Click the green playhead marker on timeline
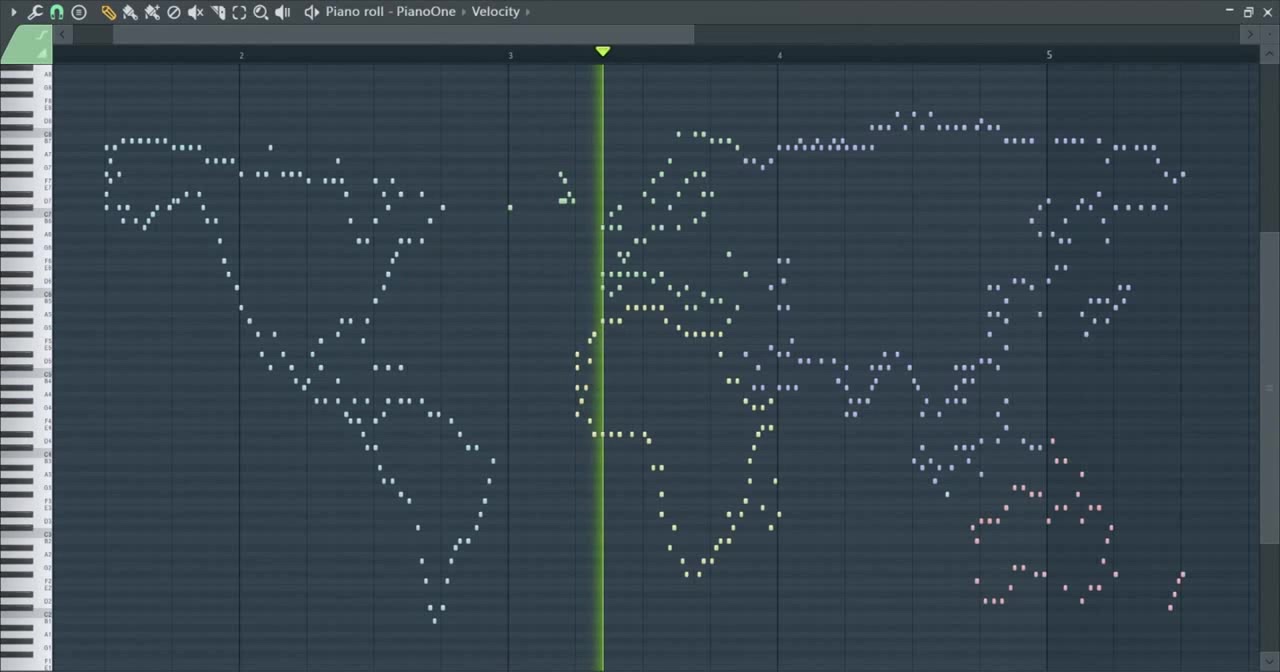This screenshot has width=1280, height=672. (602, 51)
